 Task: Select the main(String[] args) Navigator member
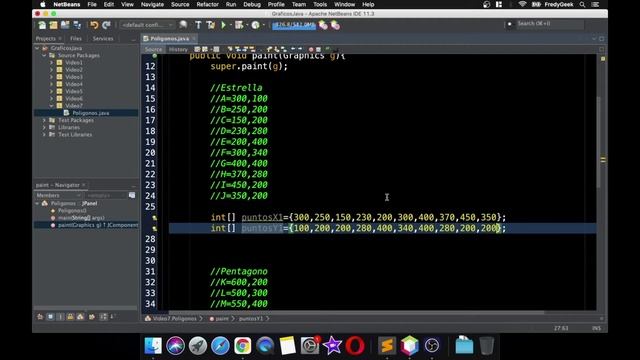[81, 218]
